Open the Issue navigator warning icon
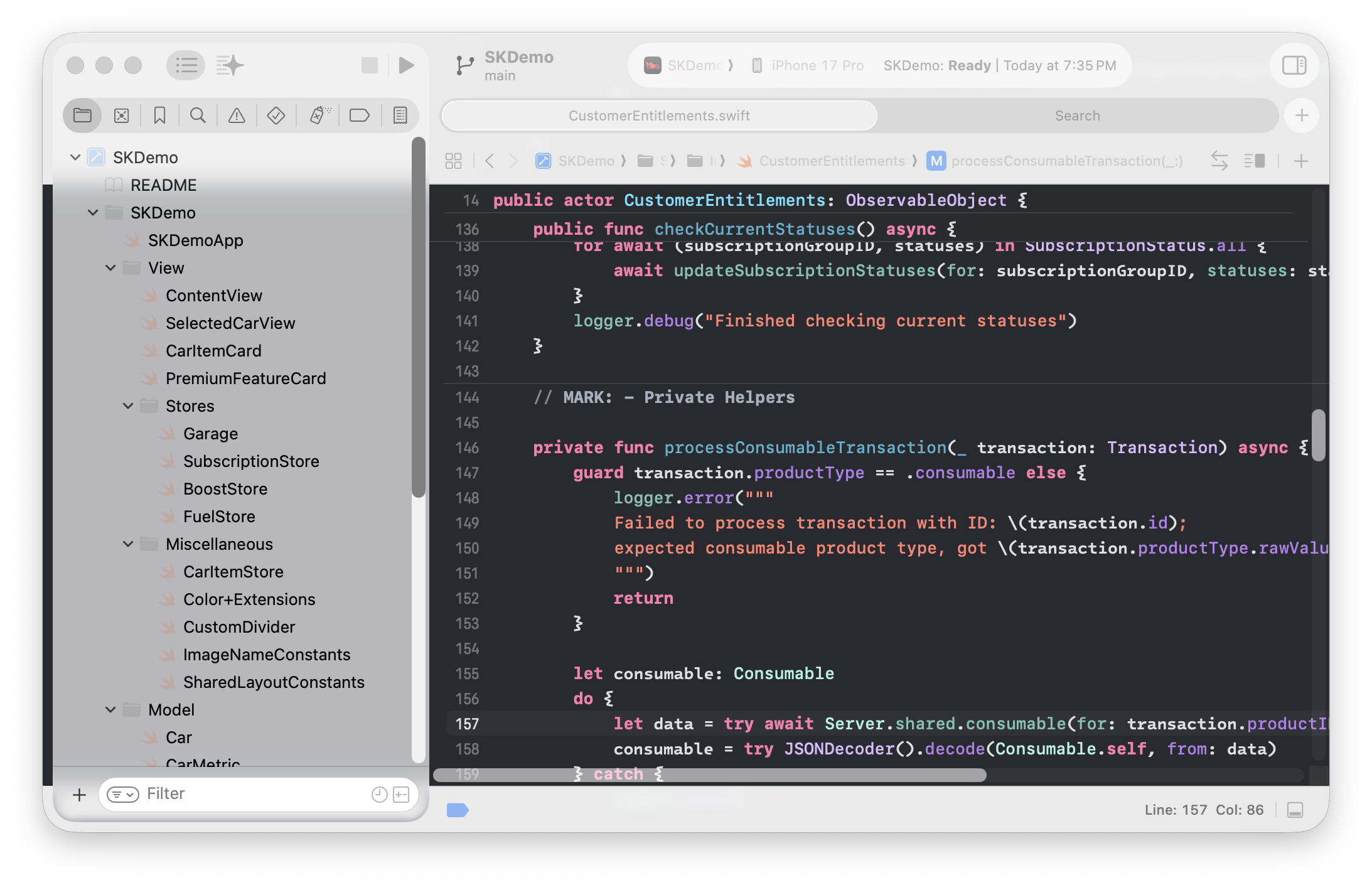This screenshot has height=885, width=1372. pyautogui.click(x=237, y=115)
